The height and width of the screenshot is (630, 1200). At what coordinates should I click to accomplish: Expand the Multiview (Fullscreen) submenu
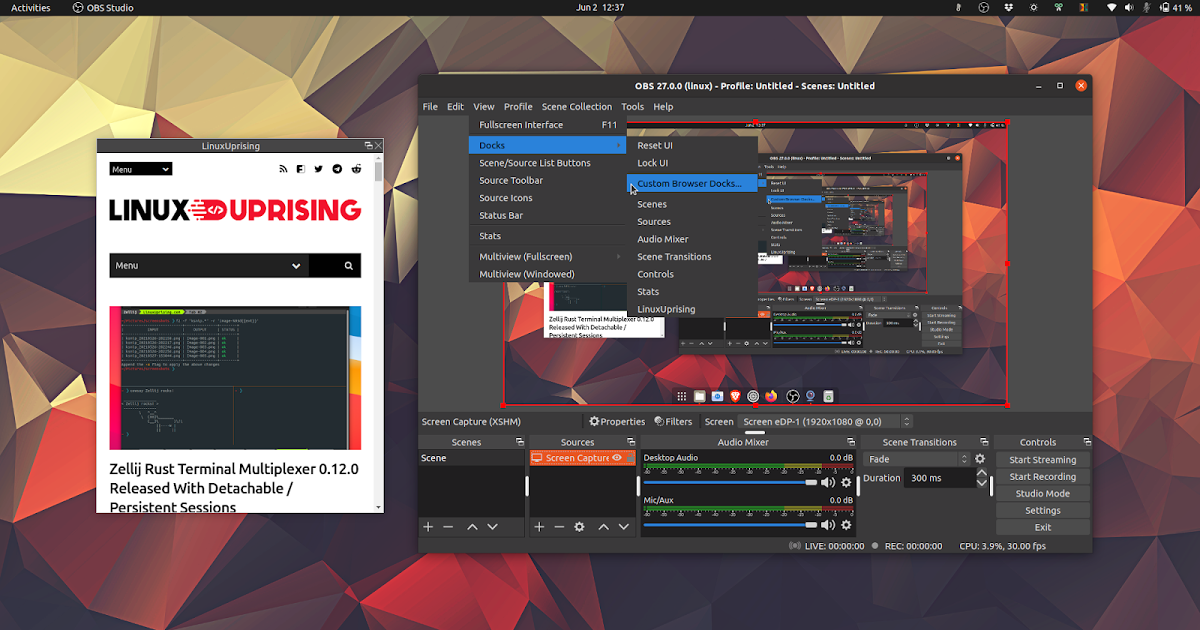coord(547,257)
